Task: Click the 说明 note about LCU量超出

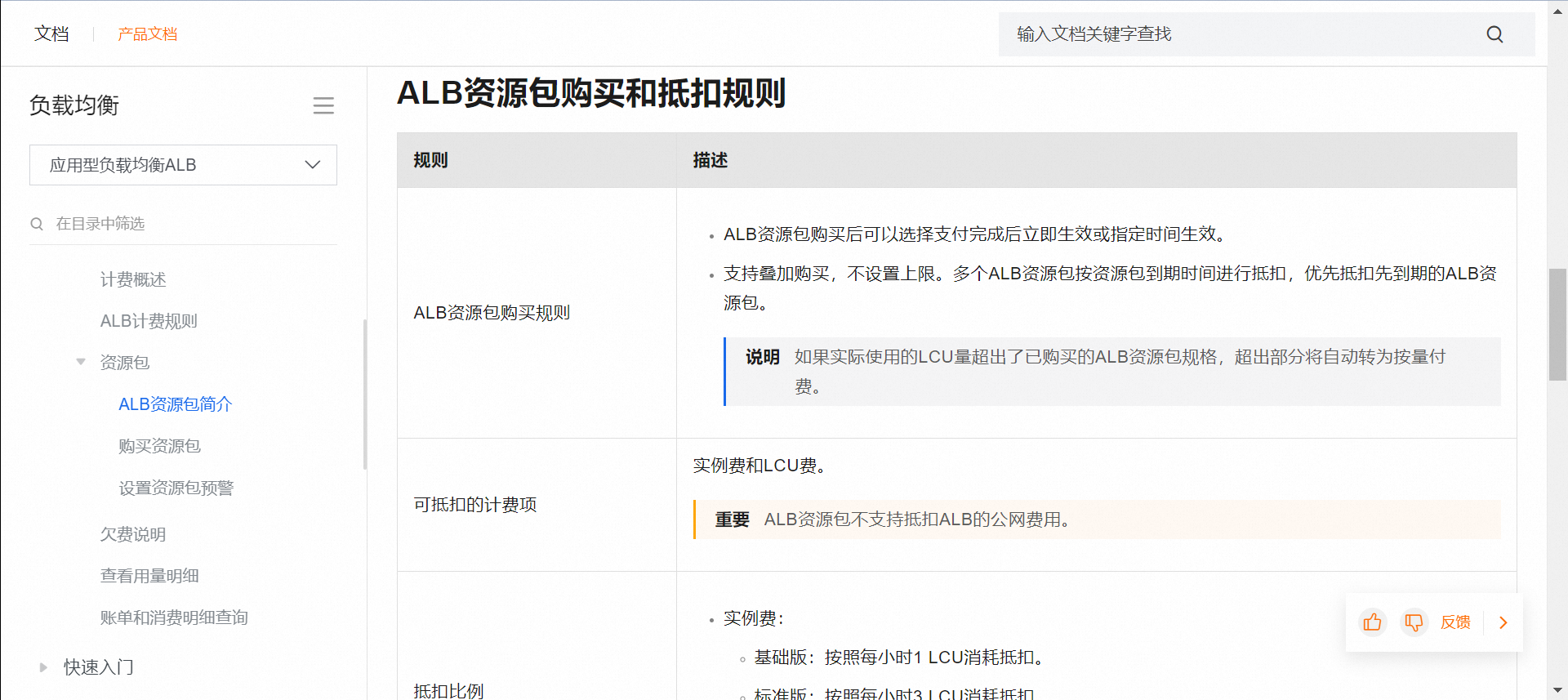Action: point(1112,372)
